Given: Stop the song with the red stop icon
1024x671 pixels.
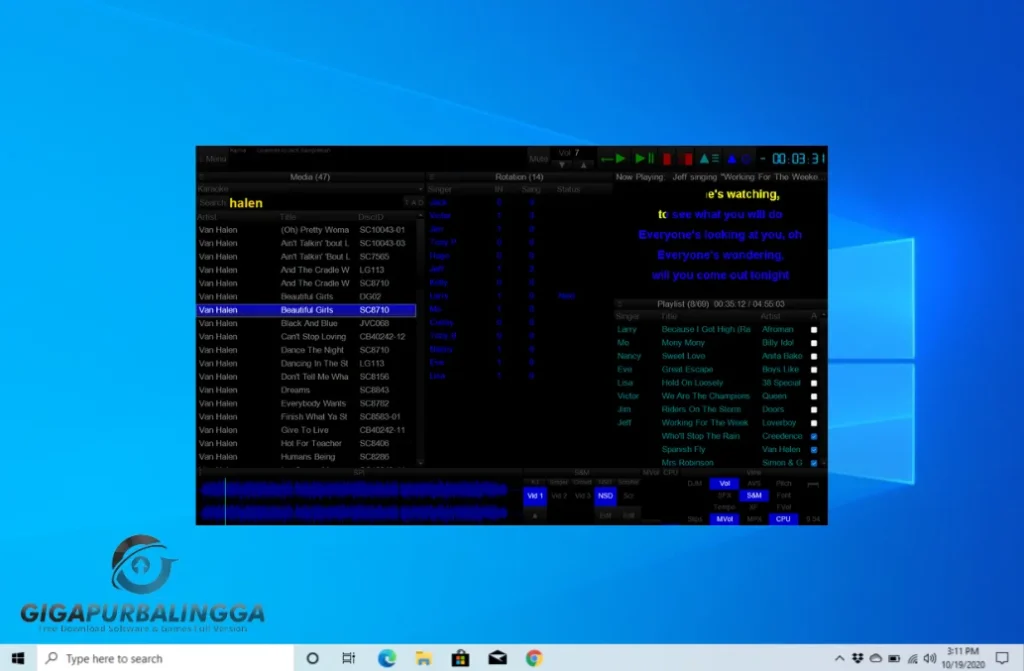Looking at the screenshot, I should pyautogui.click(x=668, y=157).
